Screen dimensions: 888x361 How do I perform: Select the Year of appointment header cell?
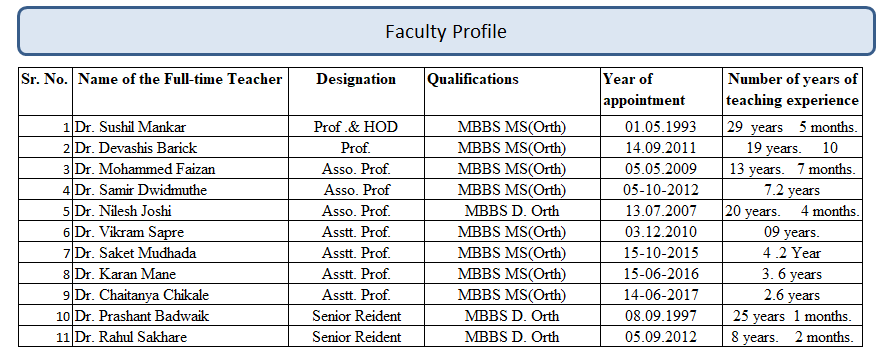[x=661, y=91]
